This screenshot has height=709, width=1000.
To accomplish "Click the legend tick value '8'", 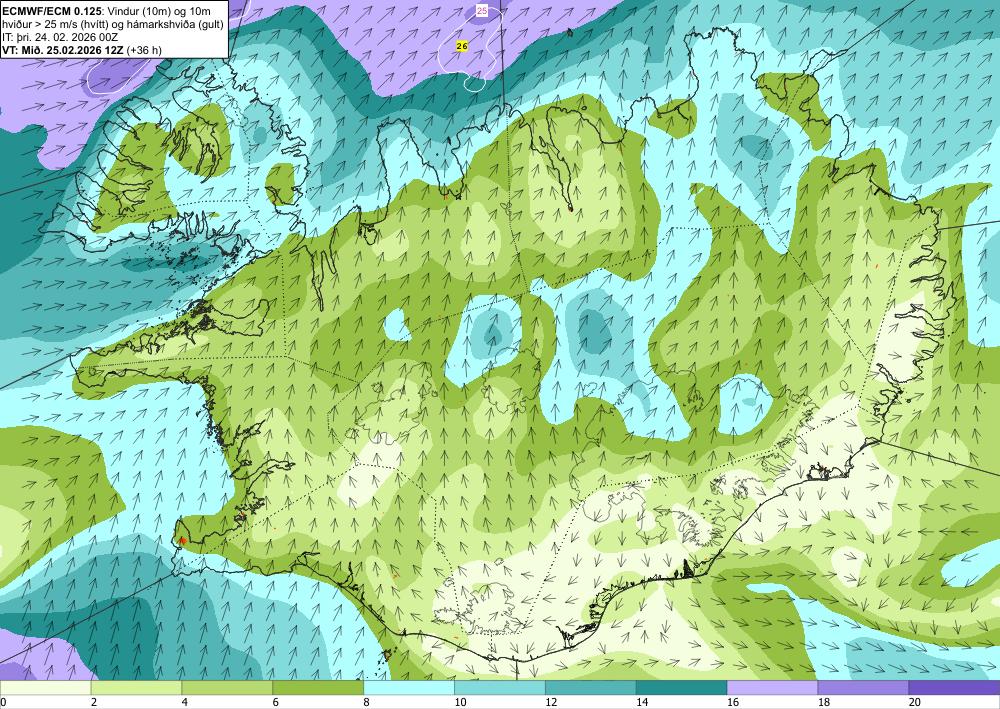I will [367, 703].
